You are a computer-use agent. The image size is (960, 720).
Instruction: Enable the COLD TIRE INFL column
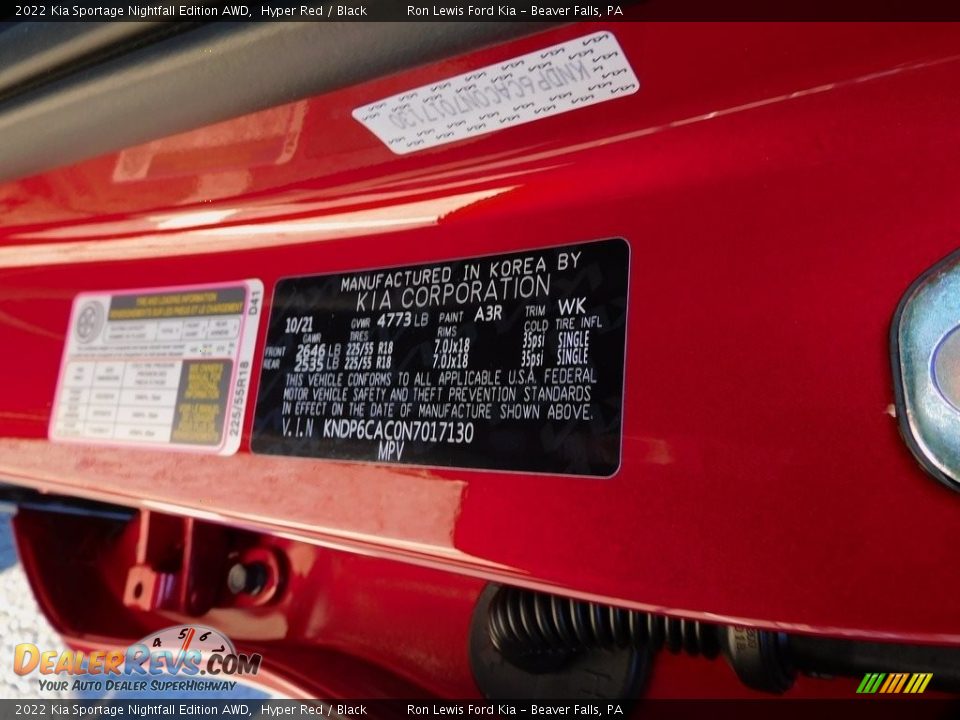pos(565,325)
